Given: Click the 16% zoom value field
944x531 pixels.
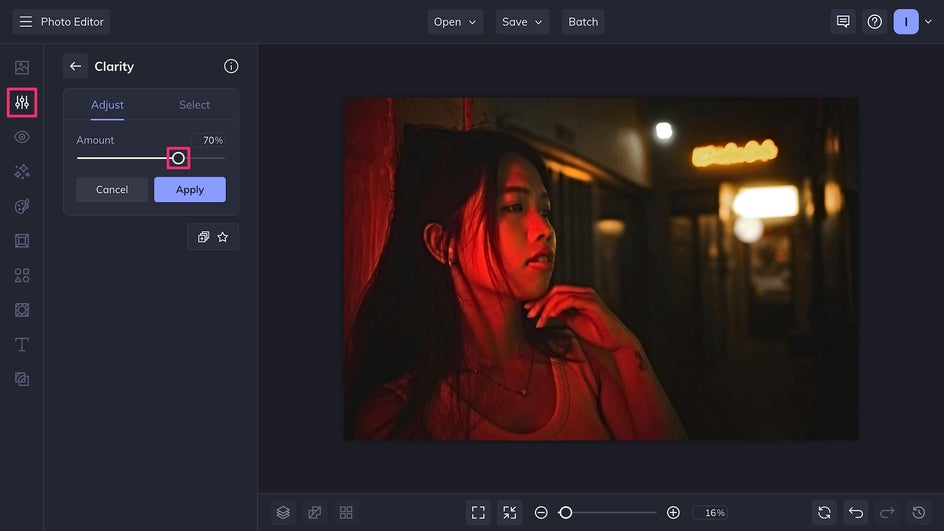Looking at the screenshot, I should [x=710, y=512].
